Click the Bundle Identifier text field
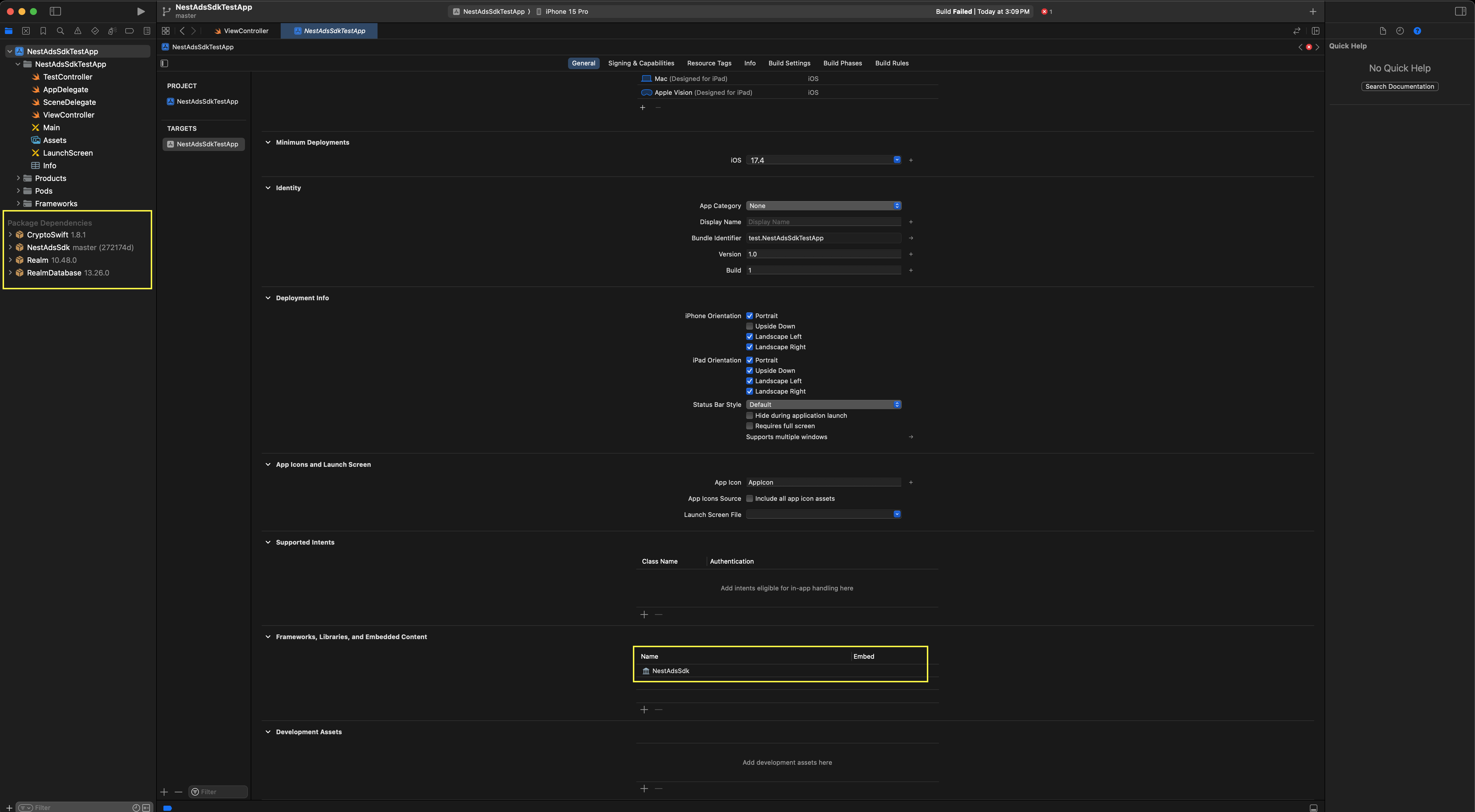Screen dimensions: 1475x812 pos(823,238)
